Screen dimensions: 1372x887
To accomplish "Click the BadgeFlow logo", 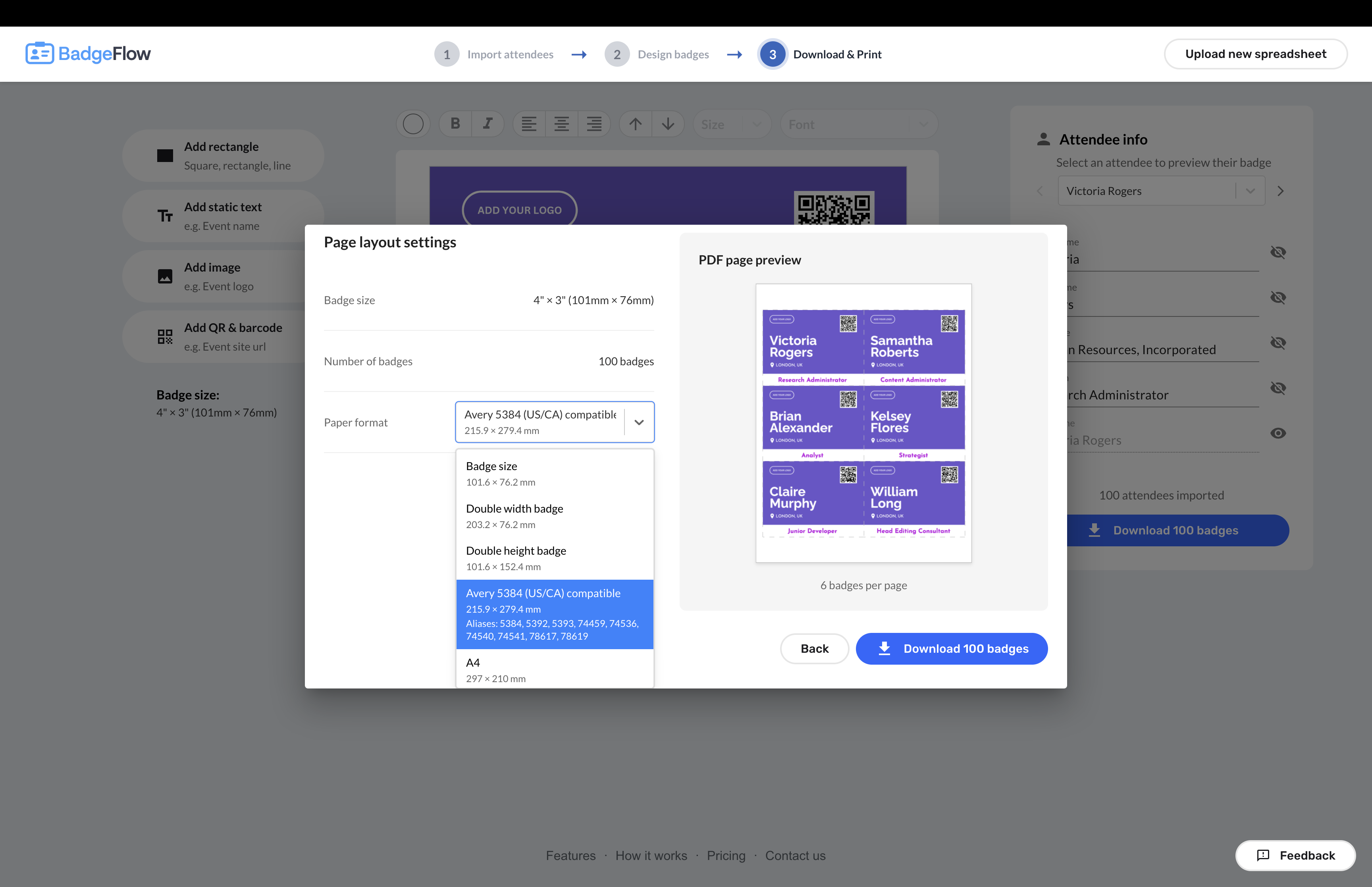I will click(87, 54).
